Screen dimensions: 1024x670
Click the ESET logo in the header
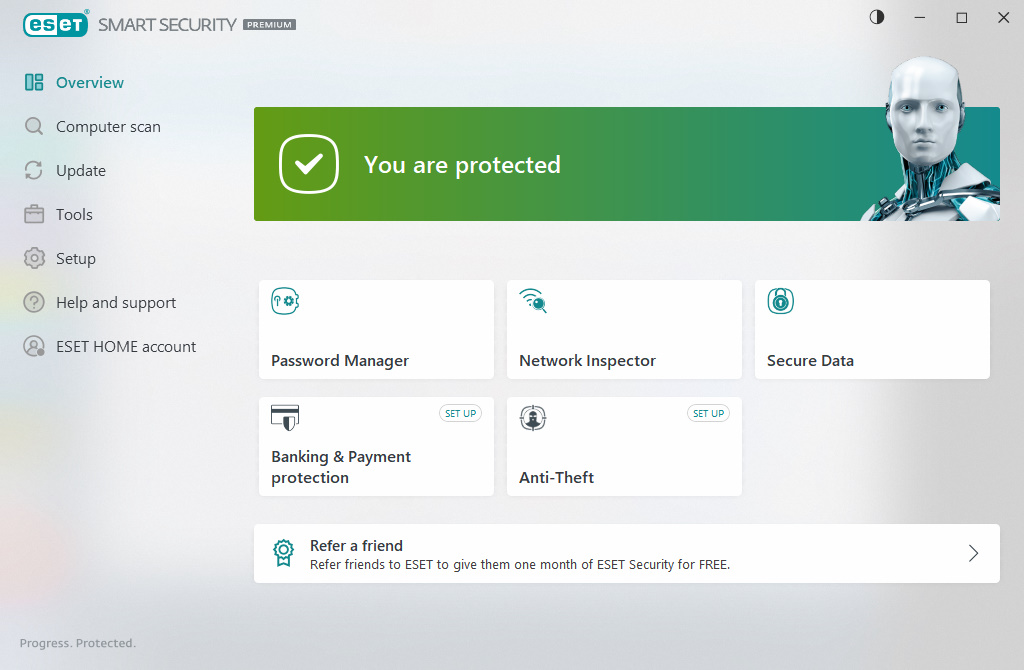click(x=56, y=24)
